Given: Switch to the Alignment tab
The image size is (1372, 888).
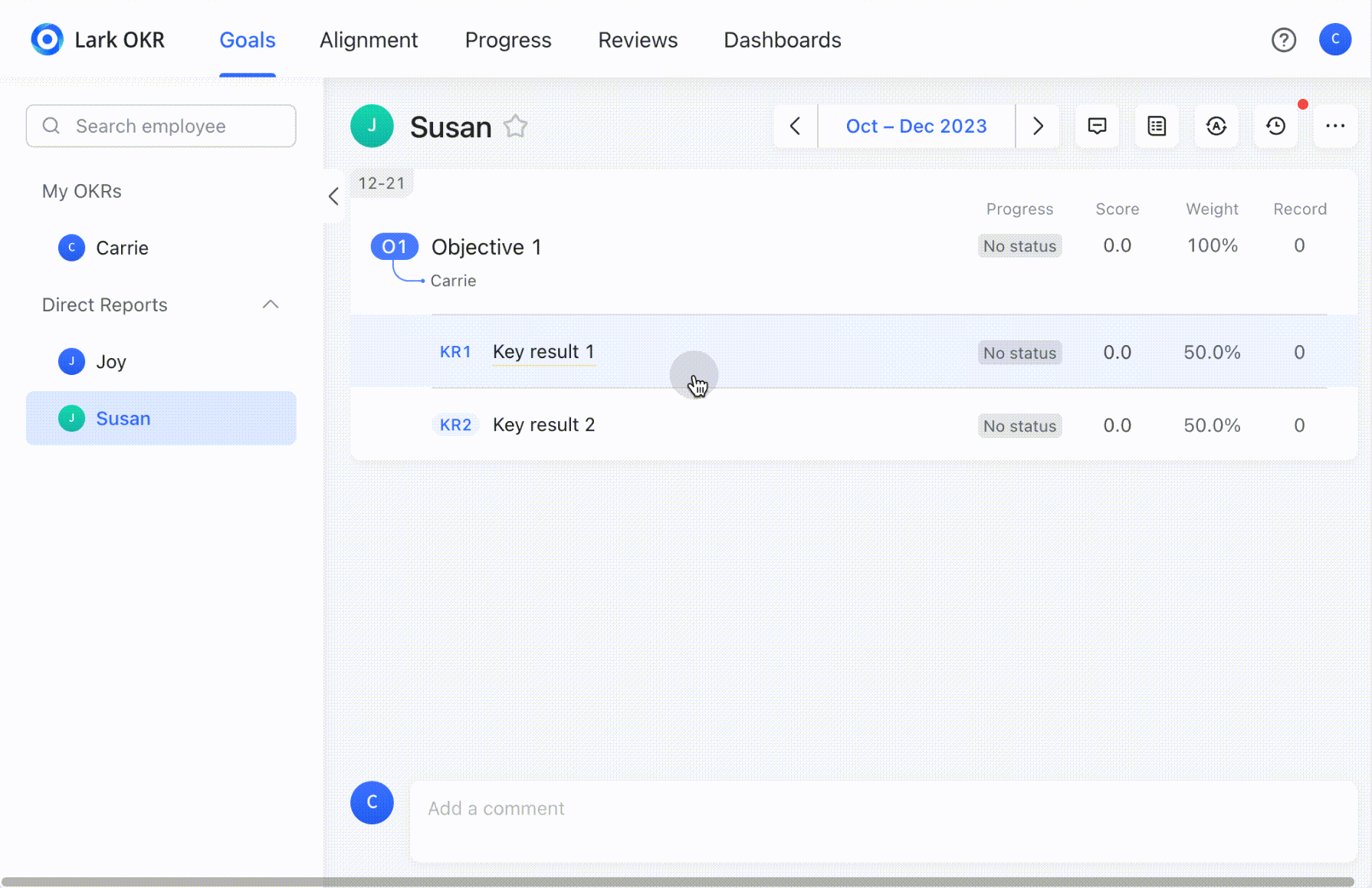Looking at the screenshot, I should click(x=369, y=39).
